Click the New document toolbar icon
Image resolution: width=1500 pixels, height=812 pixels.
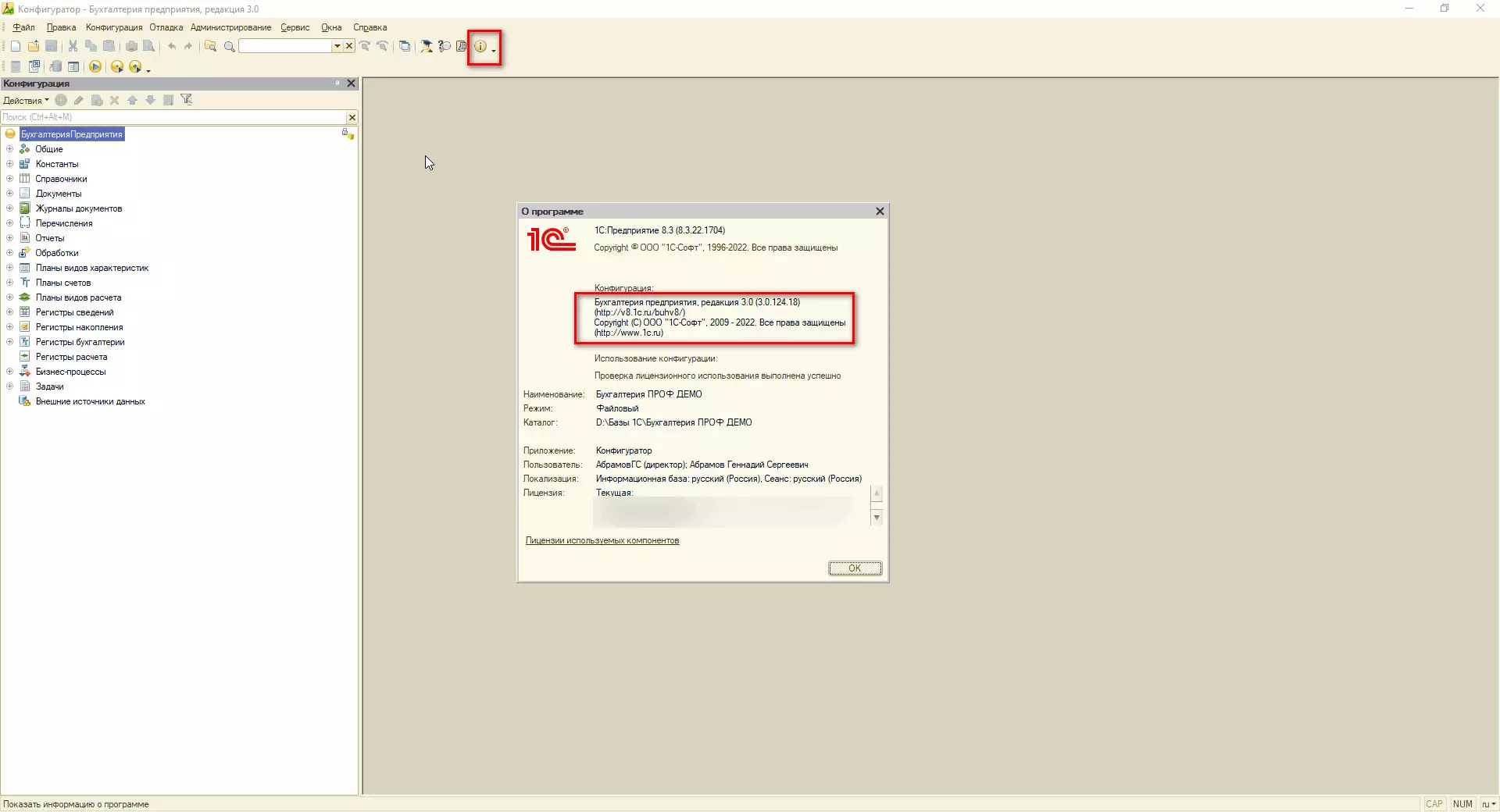[16, 46]
